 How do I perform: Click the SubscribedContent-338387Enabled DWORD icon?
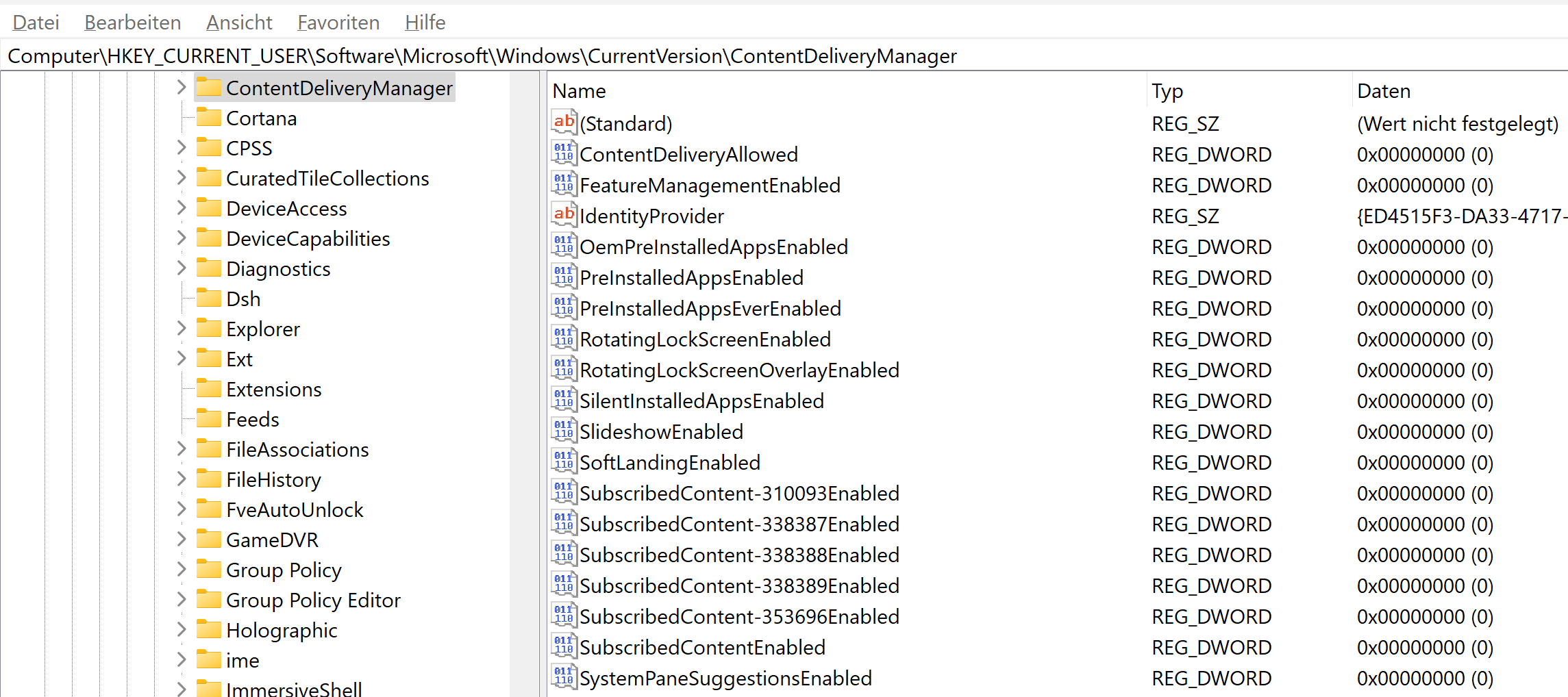coord(564,523)
